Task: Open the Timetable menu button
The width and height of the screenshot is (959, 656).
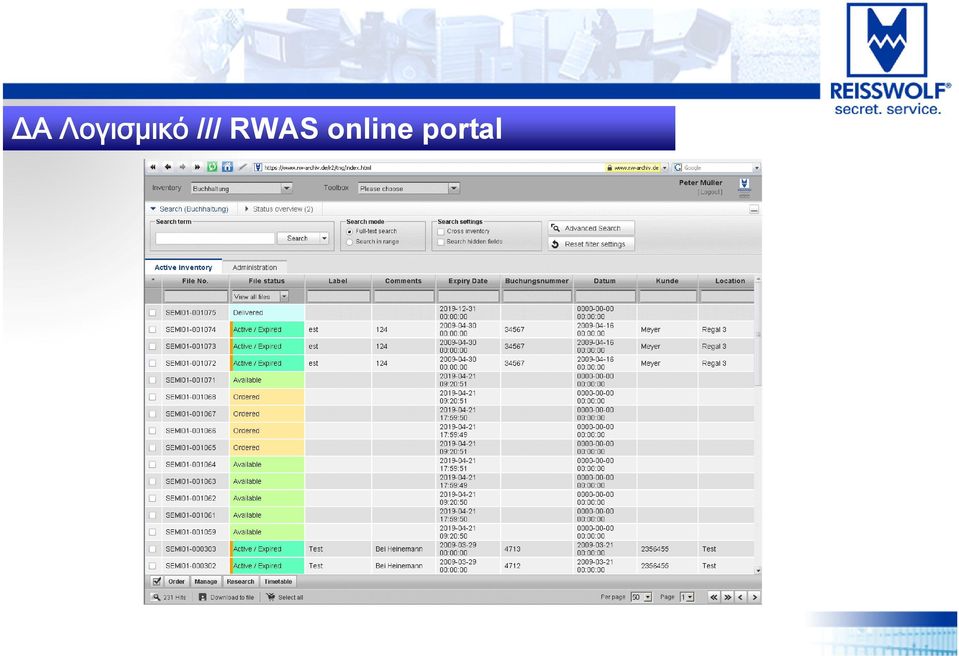Action: point(278,581)
